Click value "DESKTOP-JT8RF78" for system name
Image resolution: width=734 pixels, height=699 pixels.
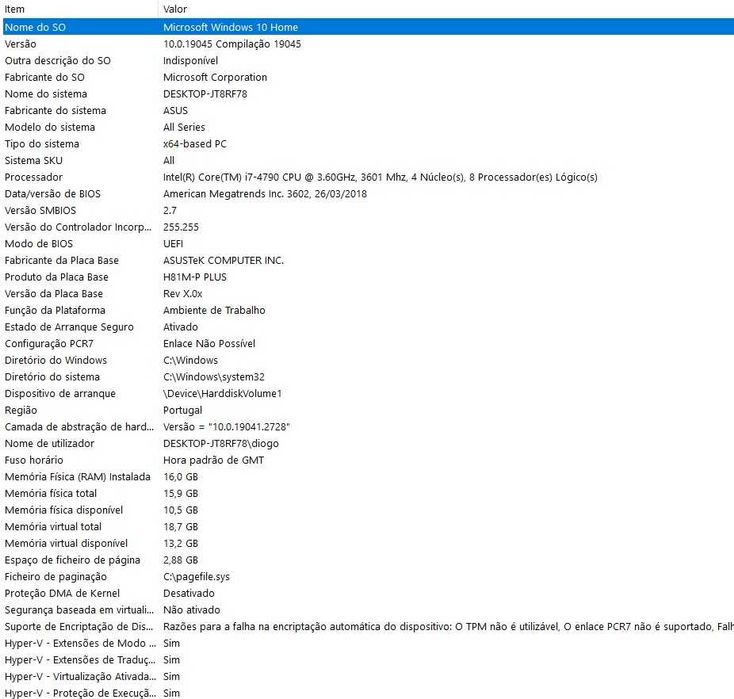[205, 94]
